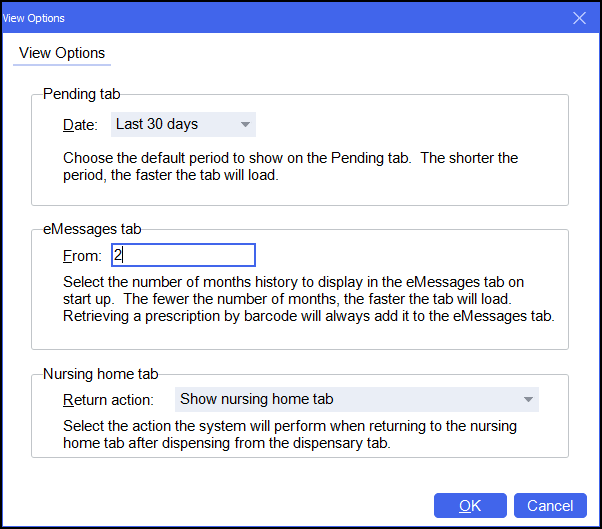The height and width of the screenshot is (529, 602).
Task: Select the View Options tab
Action: 62,53
